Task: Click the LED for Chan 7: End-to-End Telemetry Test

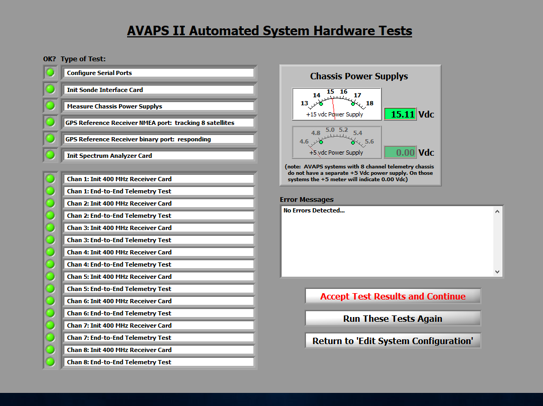Action: 50,337
